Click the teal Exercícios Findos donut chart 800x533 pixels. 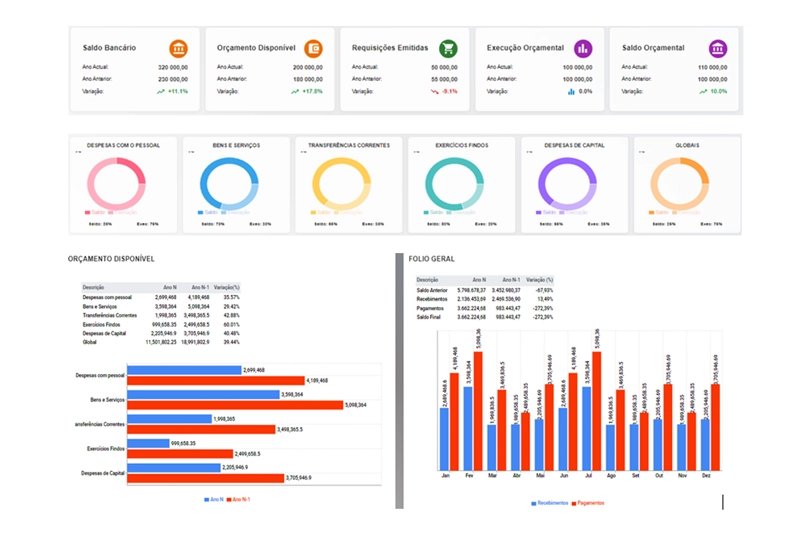pyautogui.click(x=454, y=184)
